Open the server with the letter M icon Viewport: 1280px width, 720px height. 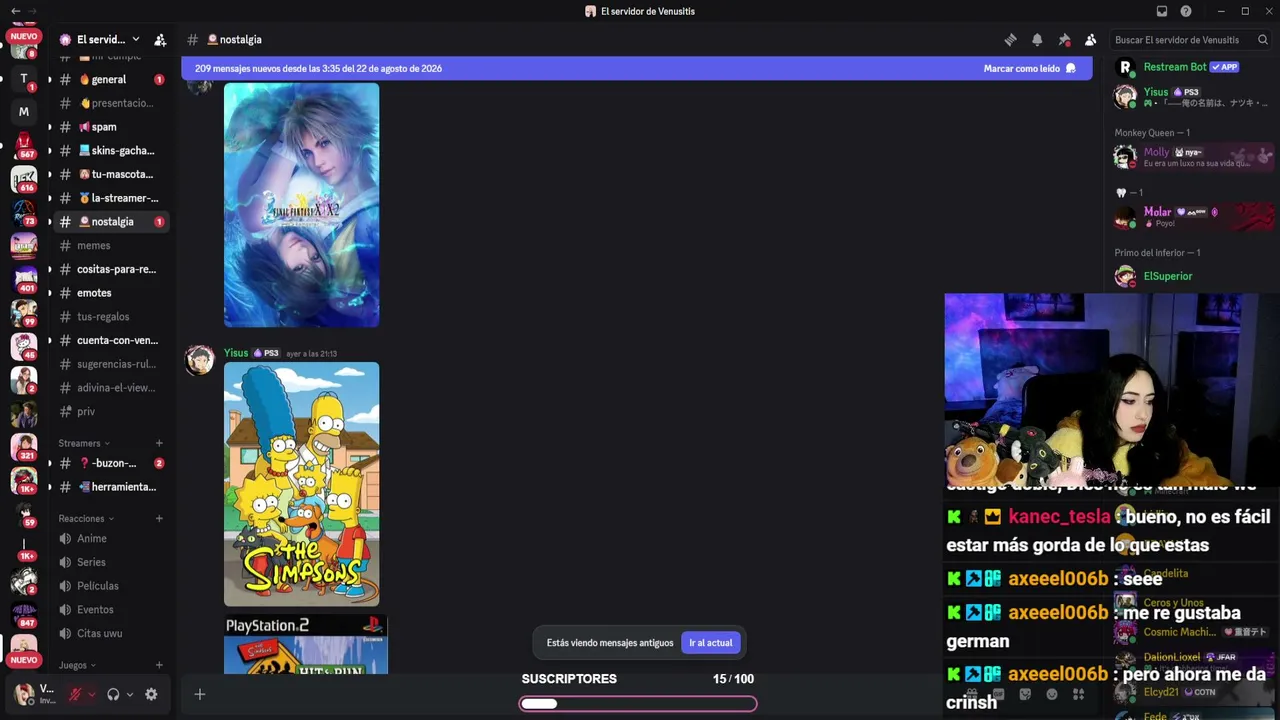pos(24,112)
